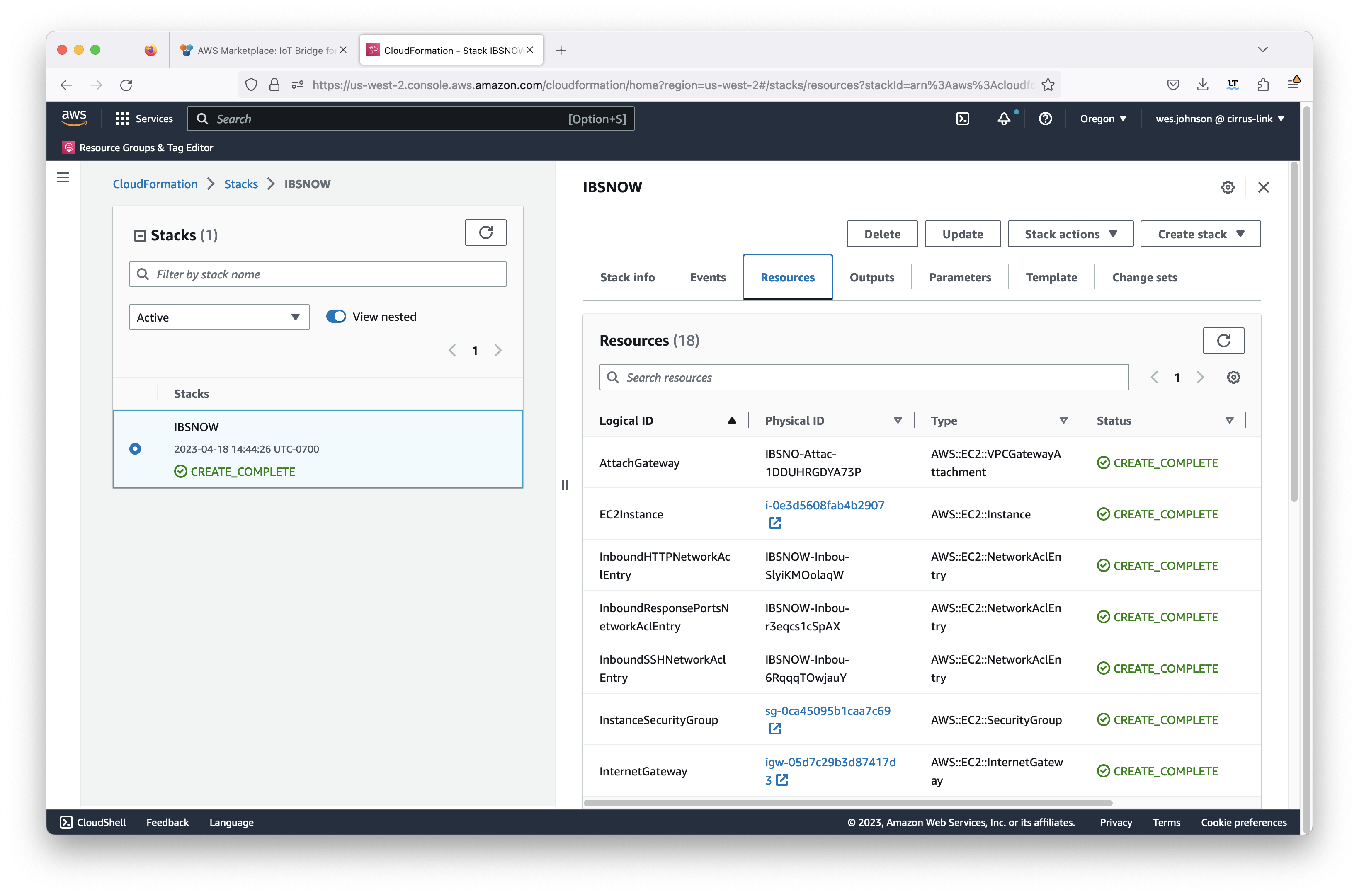The height and width of the screenshot is (896, 1359).
Task: Follow the CloudFormation breadcrumb link
Action: coord(155,184)
